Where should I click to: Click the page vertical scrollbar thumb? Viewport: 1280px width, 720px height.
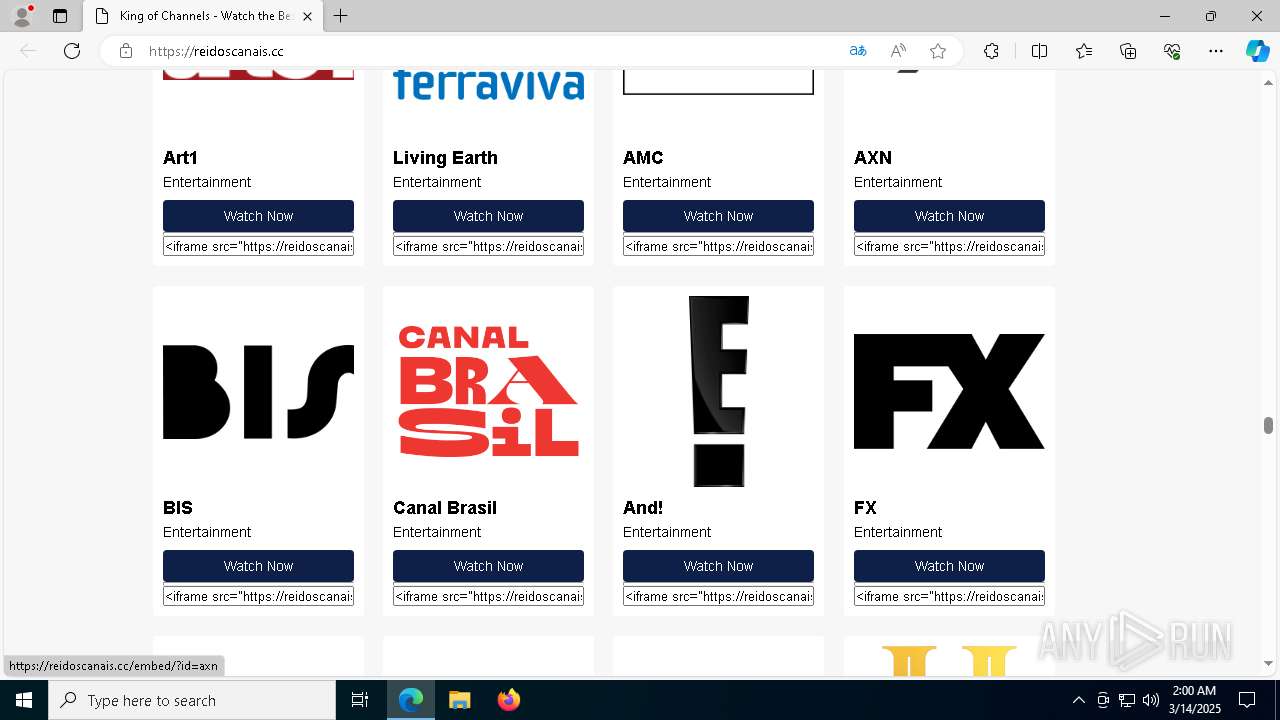[x=1268, y=426]
